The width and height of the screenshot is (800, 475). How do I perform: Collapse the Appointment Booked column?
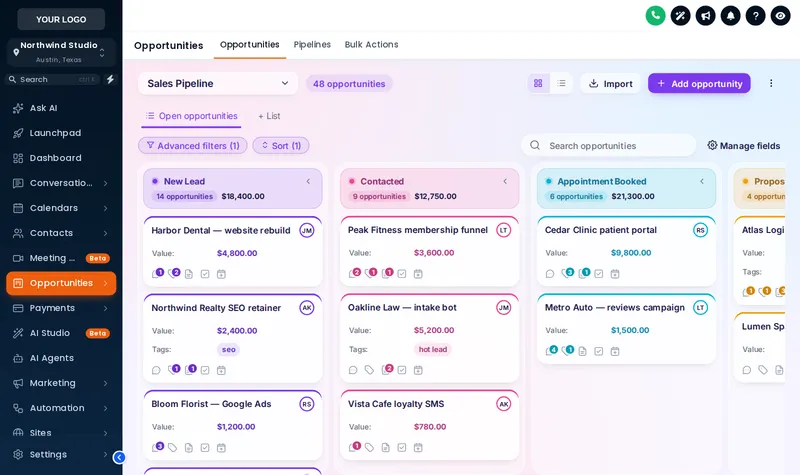click(x=702, y=181)
